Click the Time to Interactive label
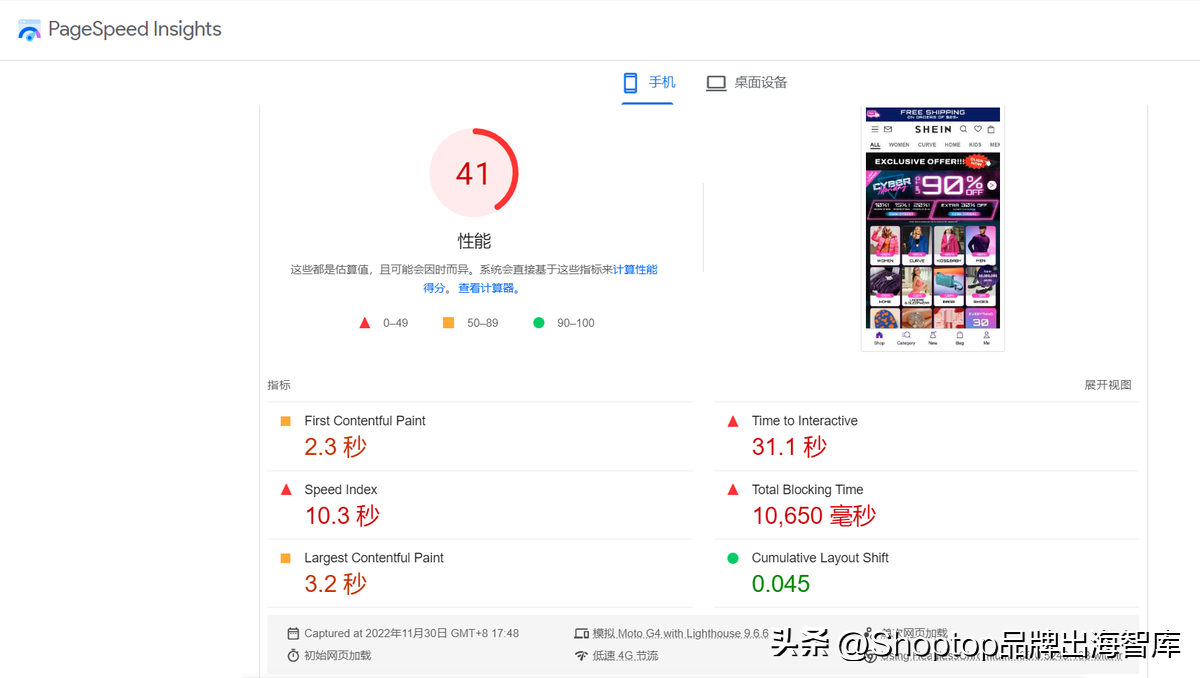This screenshot has width=1200, height=678. (x=805, y=421)
